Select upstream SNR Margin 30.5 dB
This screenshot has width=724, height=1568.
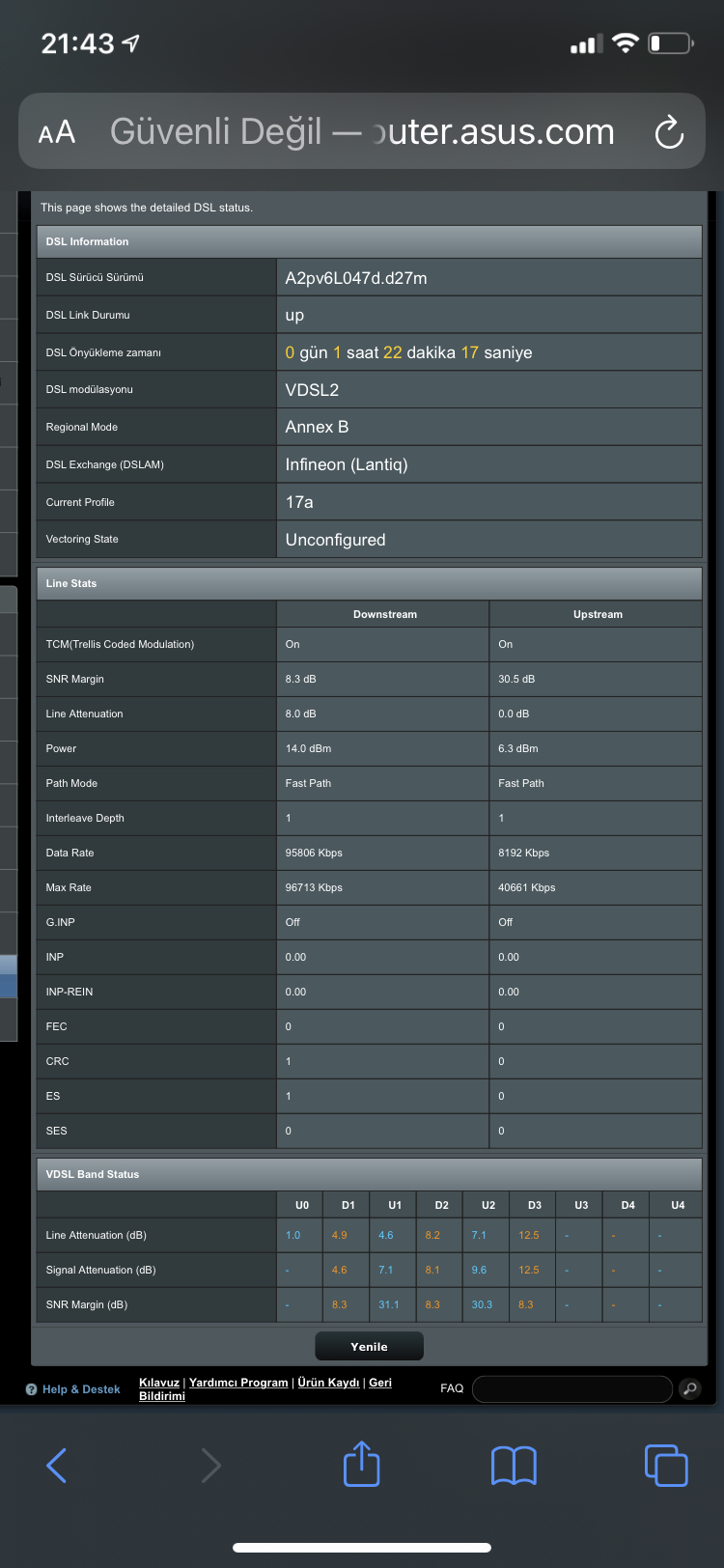pyautogui.click(x=515, y=679)
